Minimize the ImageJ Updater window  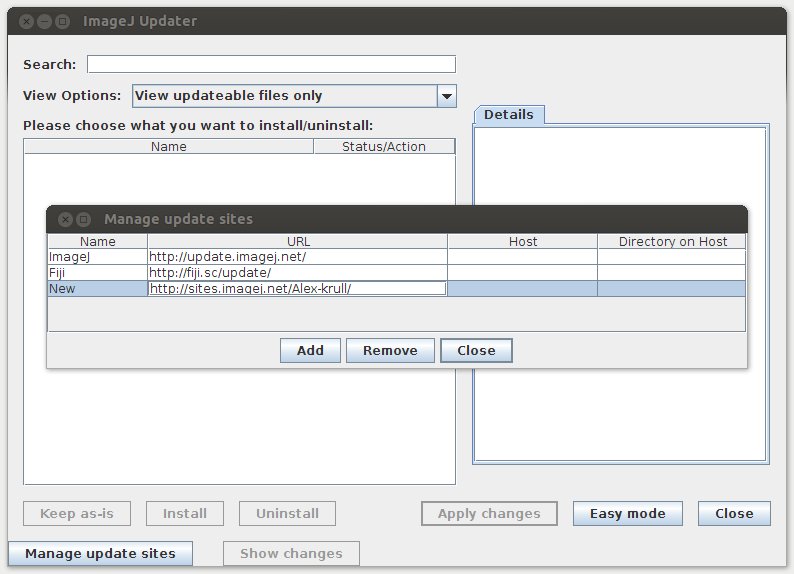click(45, 21)
